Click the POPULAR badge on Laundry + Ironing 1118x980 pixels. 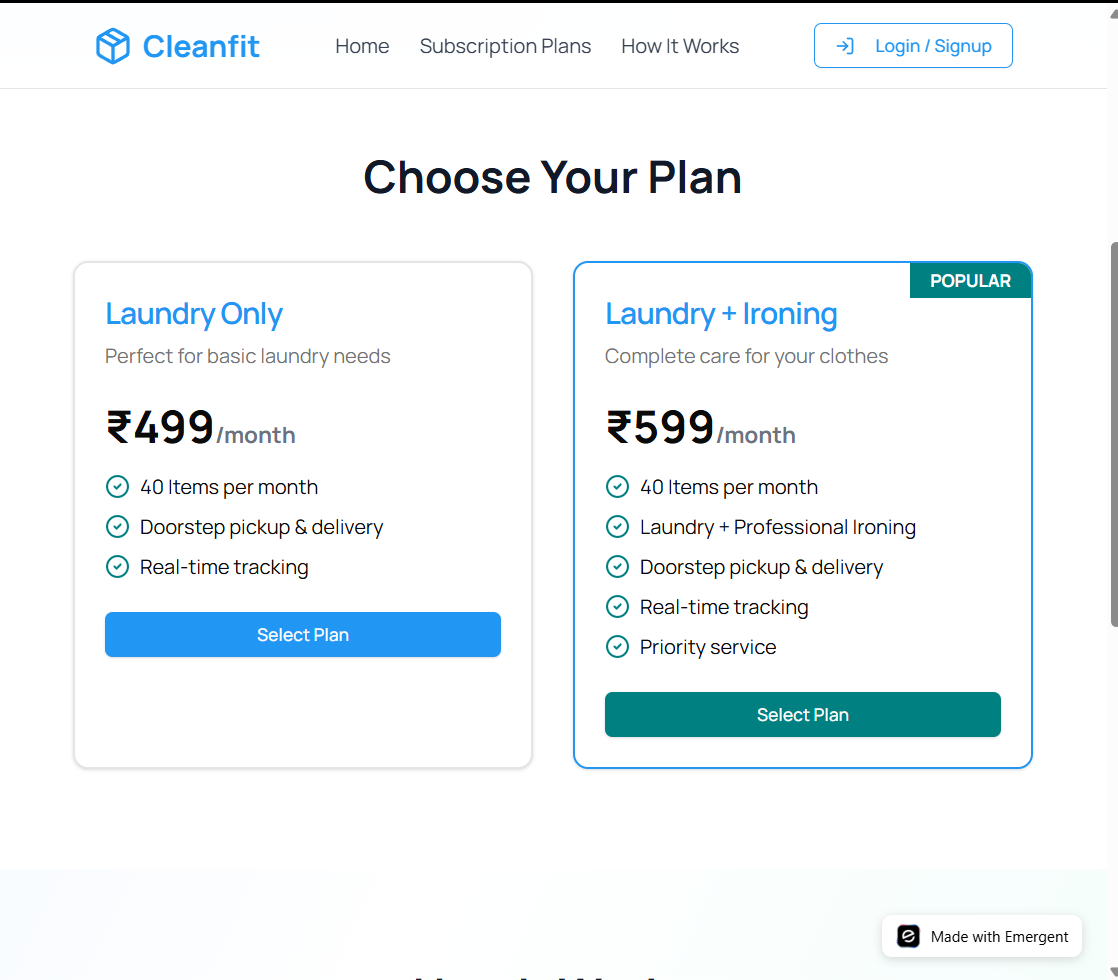[970, 281]
